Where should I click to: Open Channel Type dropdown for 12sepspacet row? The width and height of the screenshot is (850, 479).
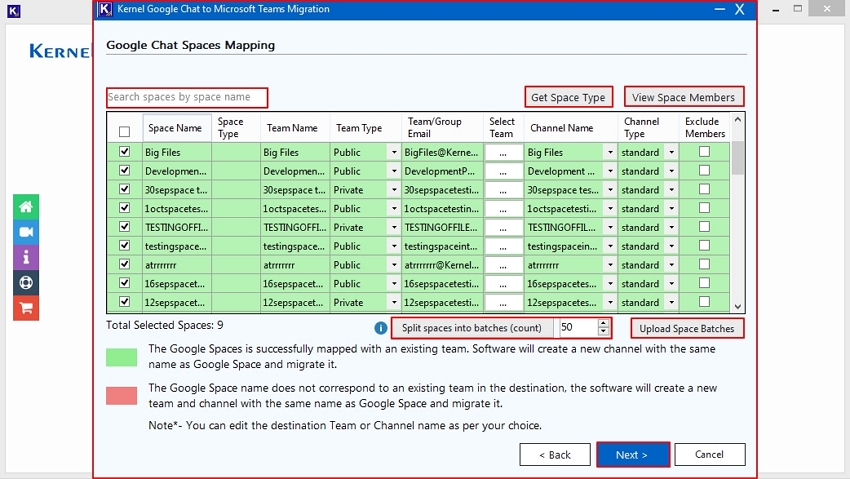click(x=671, y=302)
